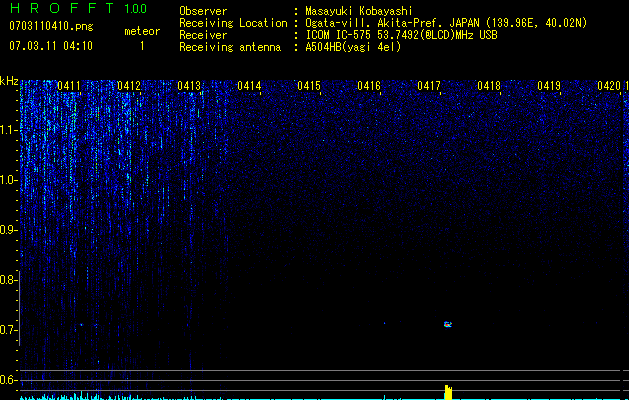Viewport: 629px width, 400px height.
Task: Click the 1.1 kHz axis label
Action: (8, 130)
